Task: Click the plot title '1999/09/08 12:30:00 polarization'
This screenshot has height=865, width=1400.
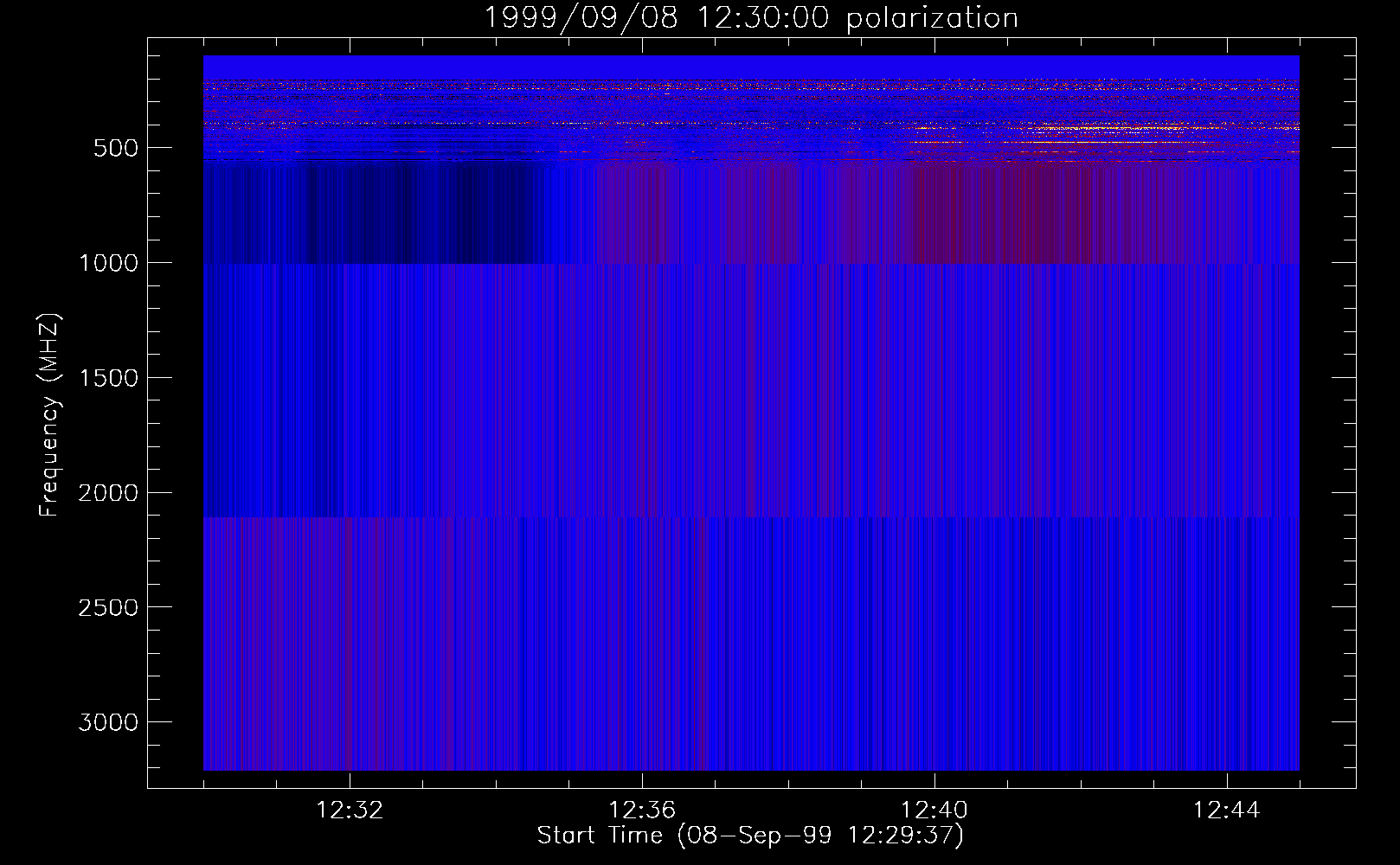Action: click(x=751, y=18)
